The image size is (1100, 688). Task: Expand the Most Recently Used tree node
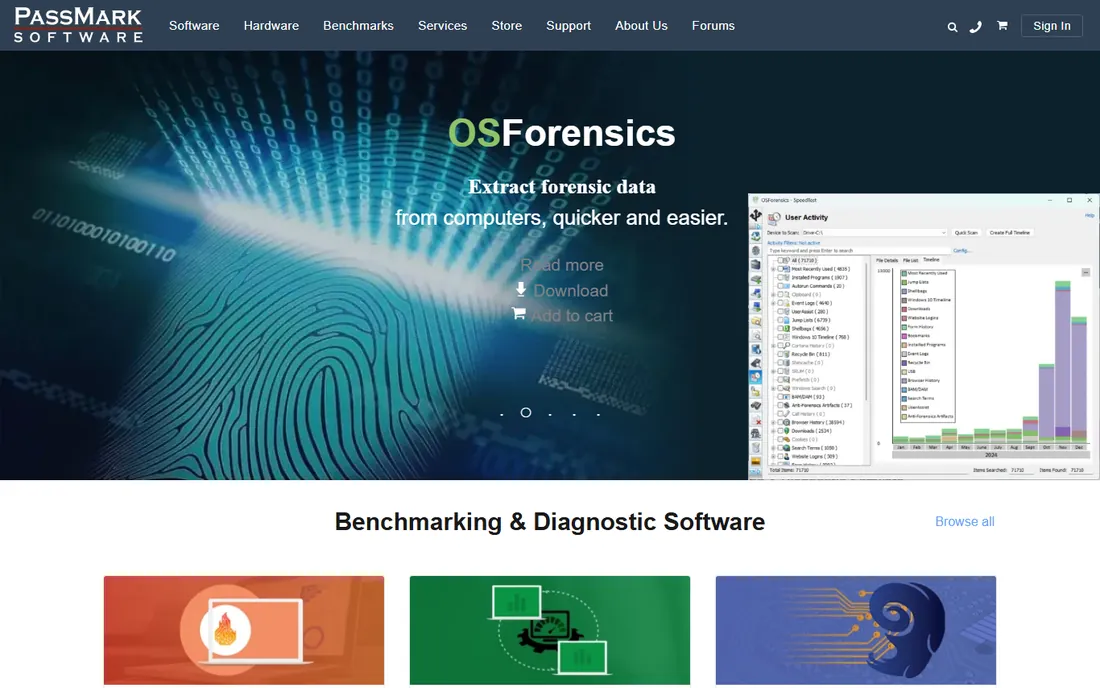pos(773,269)
